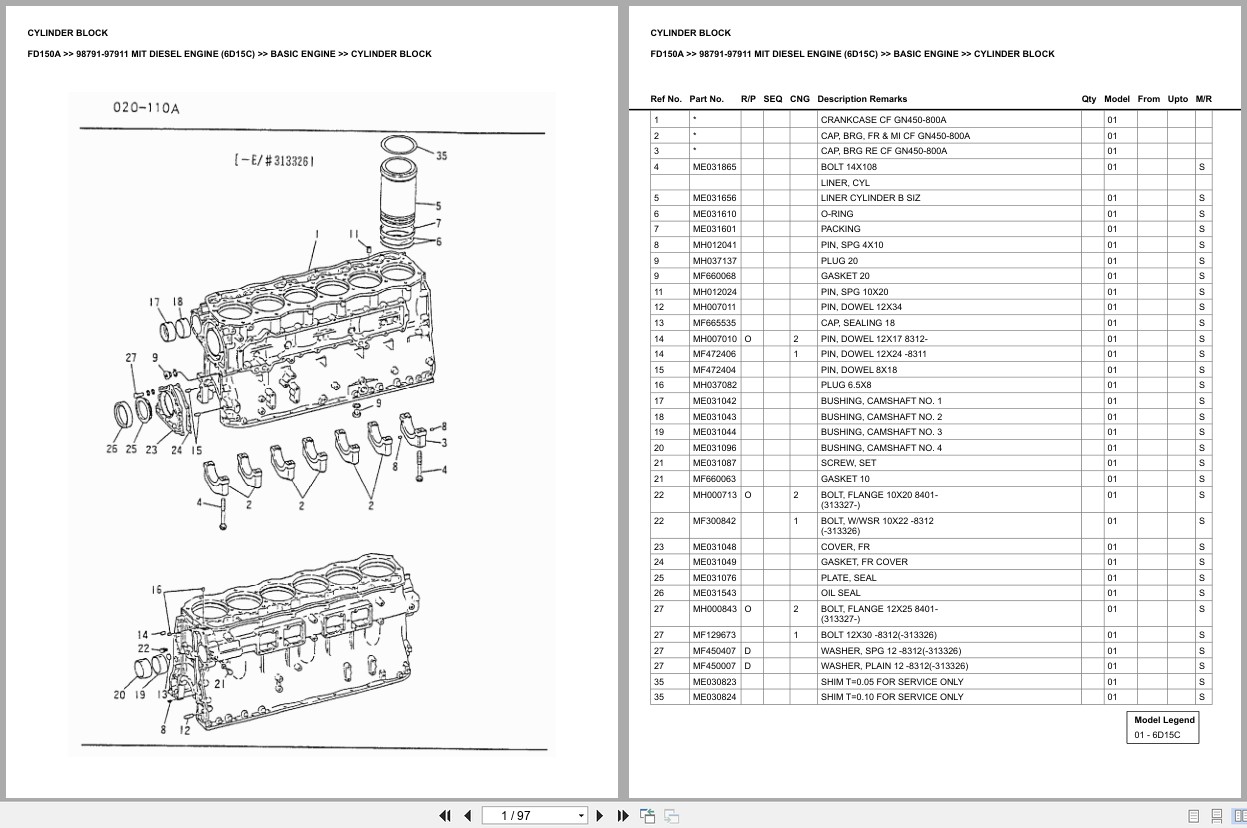Click the 01 - 6D15C legend entry
The height and width of the screenshot is (828, 1247).
(x=1157, y=735)
